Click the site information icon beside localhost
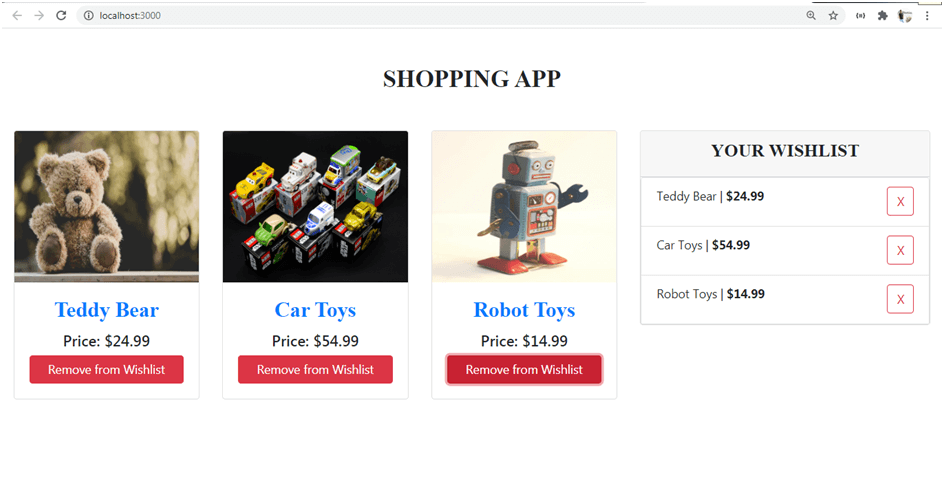The image size is (944, 478). 88,16
